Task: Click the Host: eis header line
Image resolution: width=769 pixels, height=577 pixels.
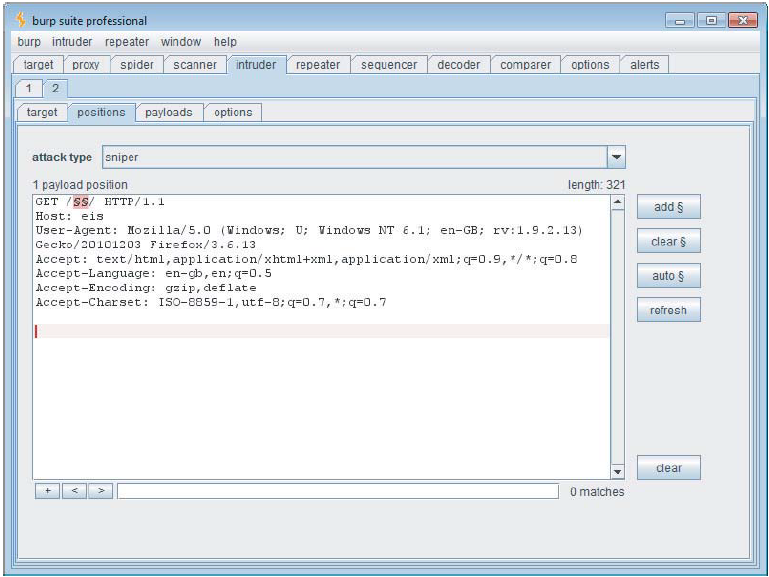Action: click(69, 216)
